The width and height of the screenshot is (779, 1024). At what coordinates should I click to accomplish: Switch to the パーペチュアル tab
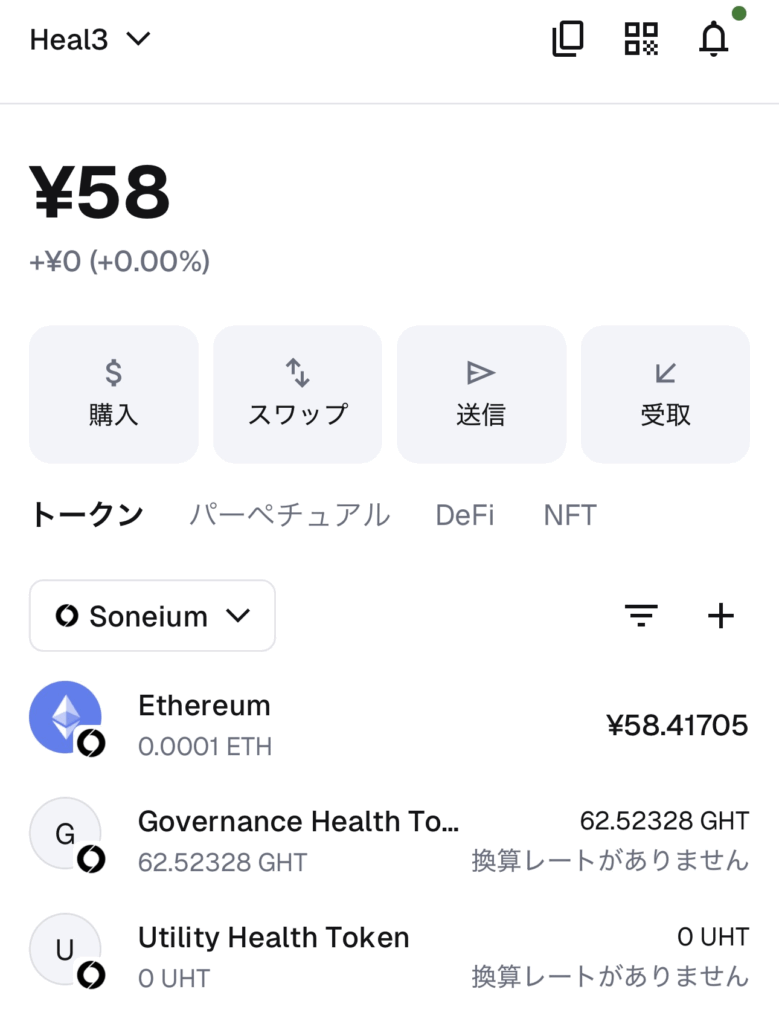coord(289,515)
